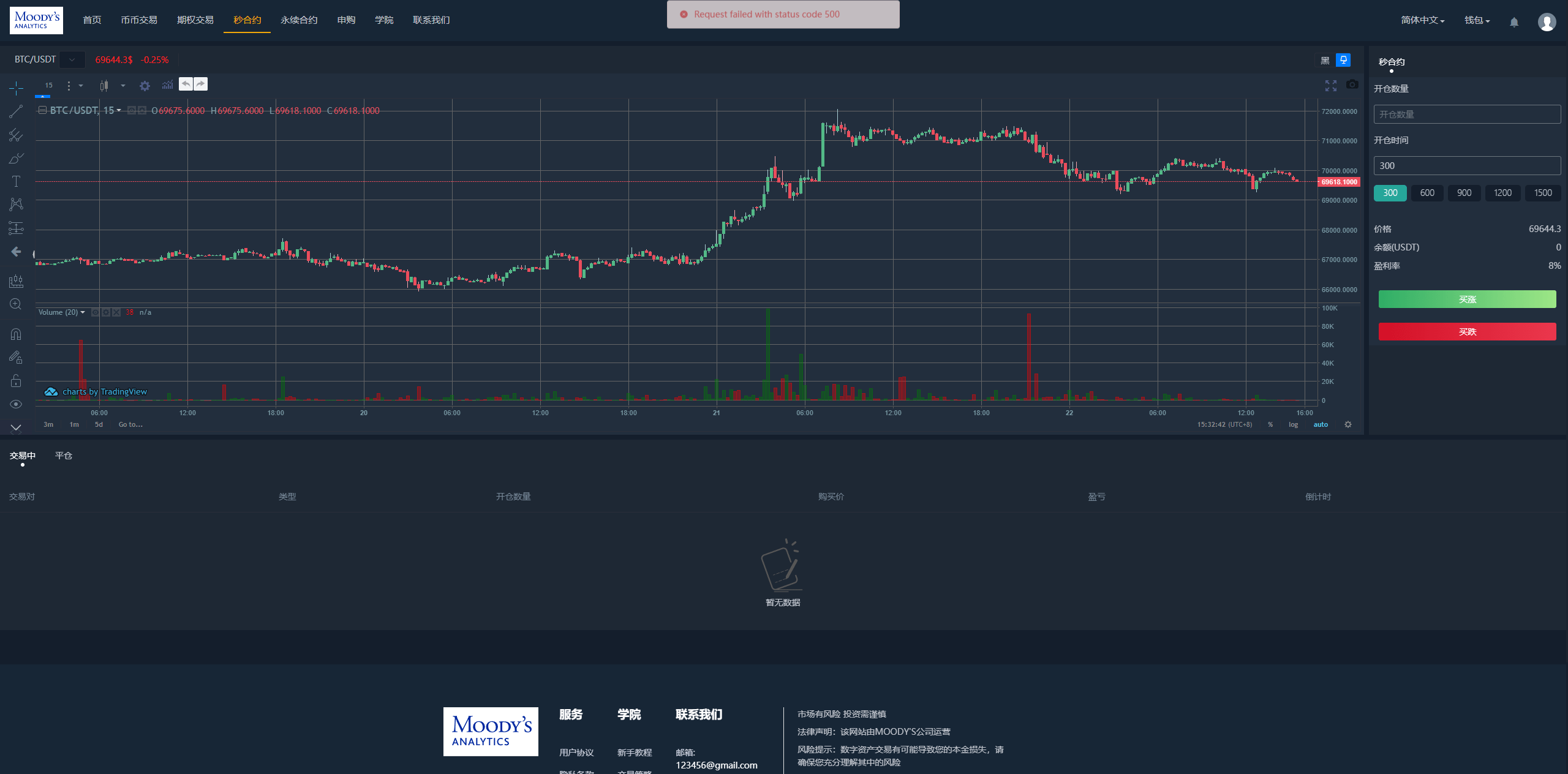Screen dimensions: 1568x774
Task: Click the magnet/snap tool icon
Action: tap(15, 333)
